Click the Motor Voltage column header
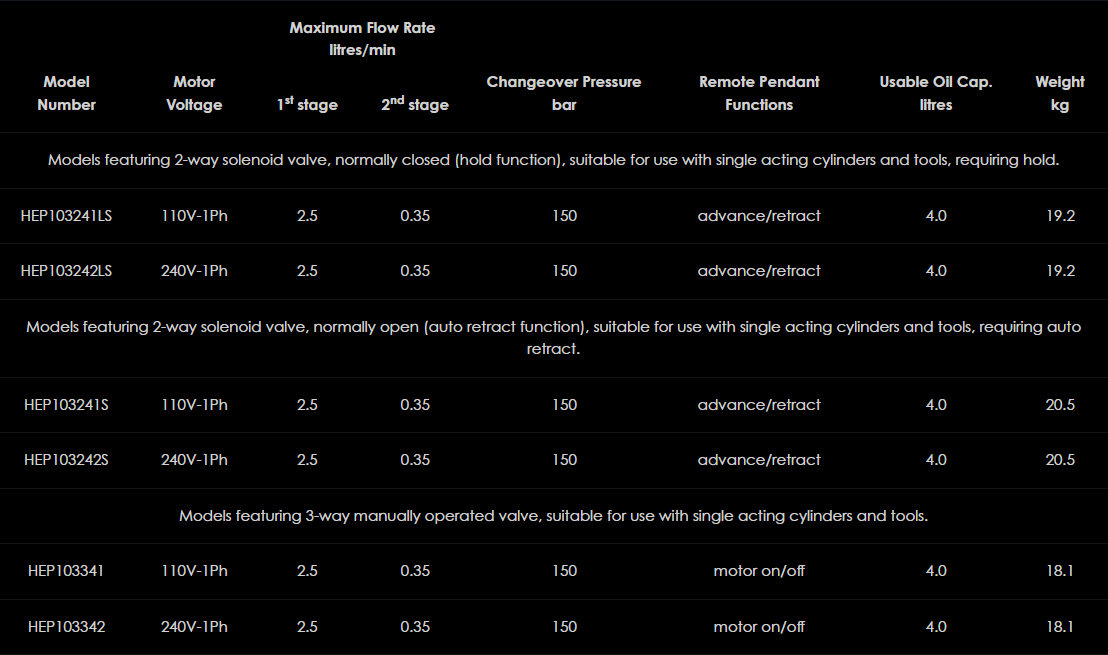Viewport: 1108px width, 655px height. tap(194, 93)
